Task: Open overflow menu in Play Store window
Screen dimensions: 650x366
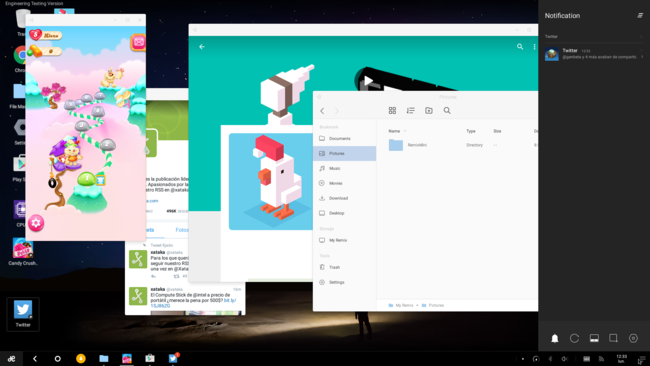Action: pyautogui.click(x=534, y=47)
